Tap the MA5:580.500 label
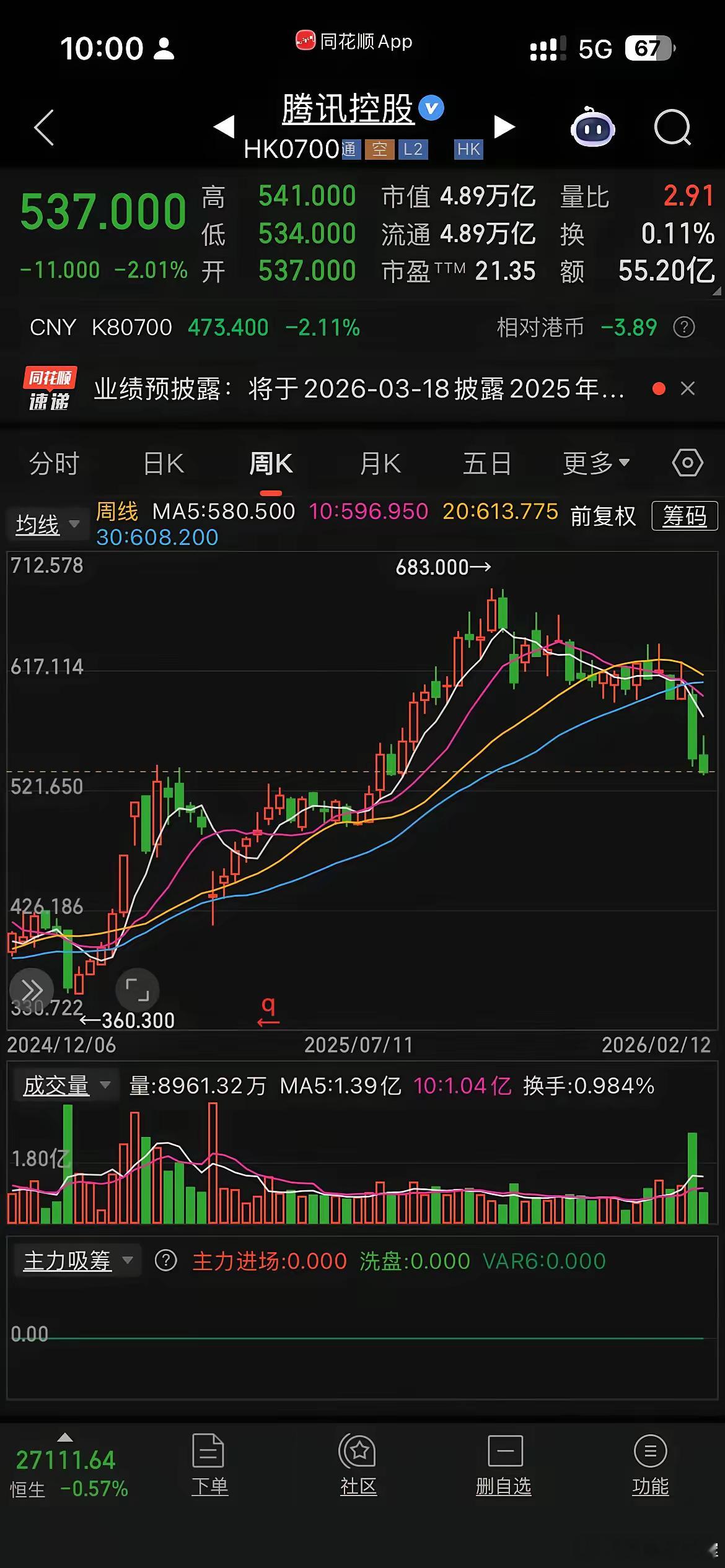Image resolution: width=725 pixels, height=1568 pixels. coord(224,512)
